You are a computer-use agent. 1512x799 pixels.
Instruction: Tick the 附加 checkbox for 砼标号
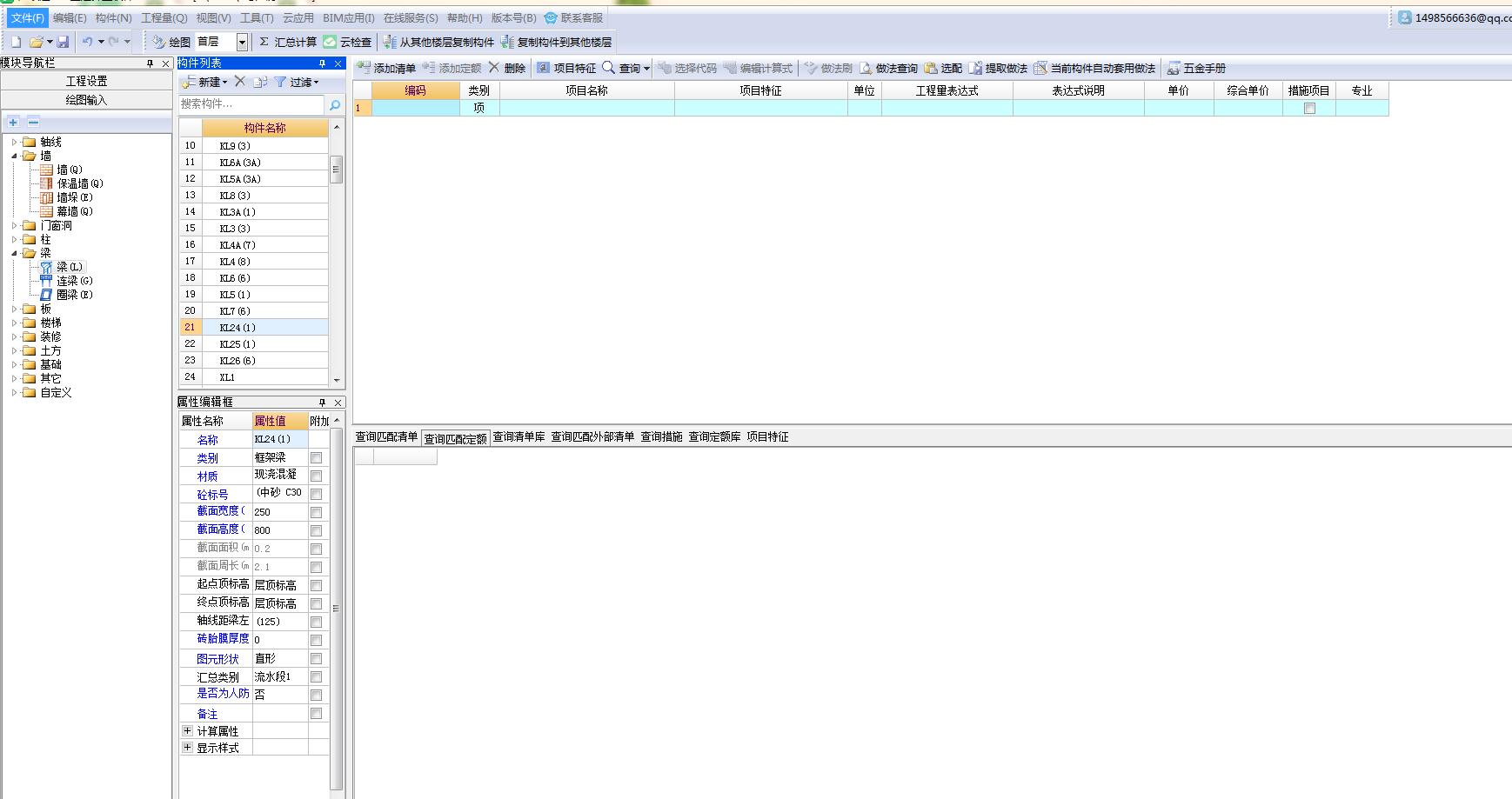316,494
